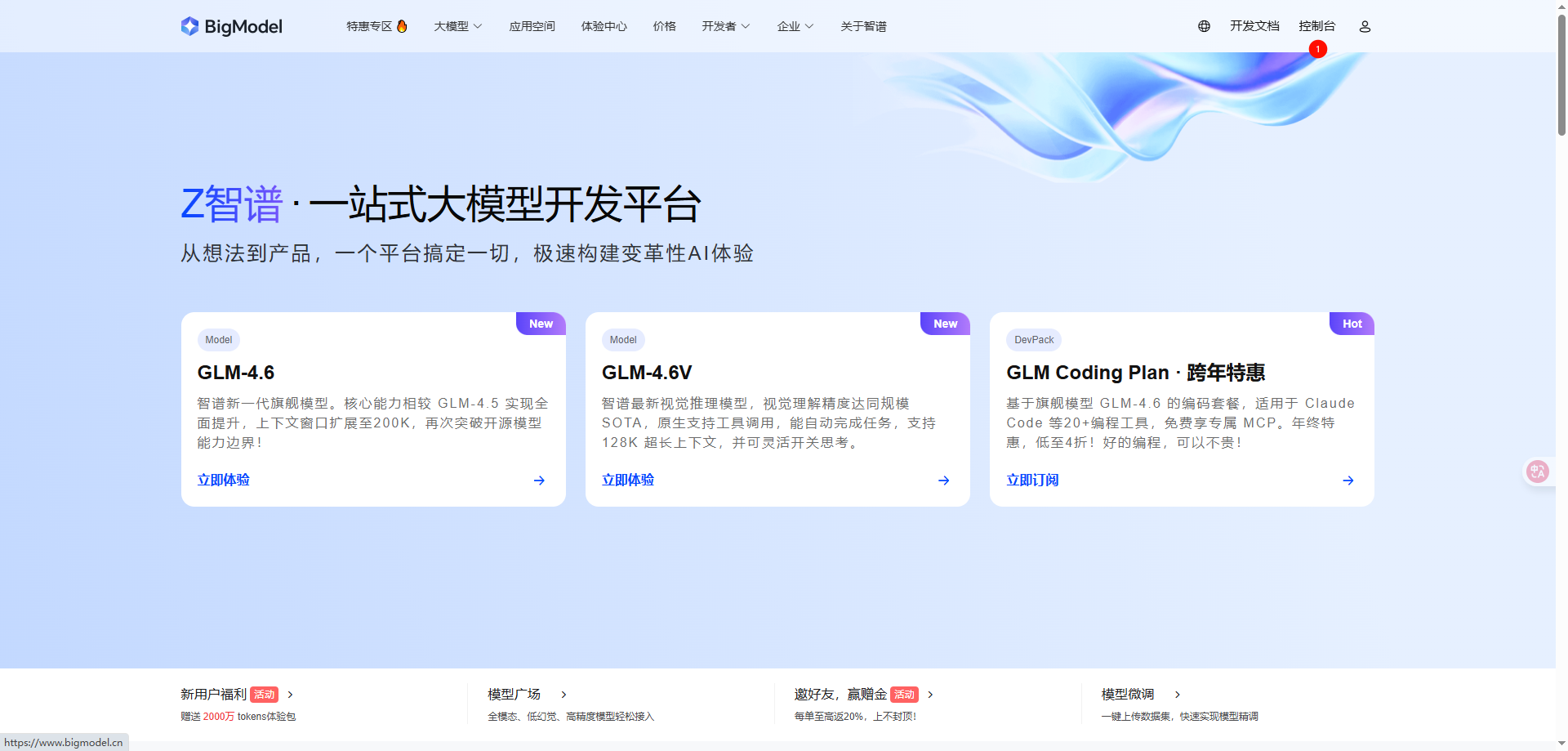Image resolution: width=1568 pixels, height=751 pixels.
Task: Click the text 全模态、低幻觉、高精度模型轻松接入
Action: point(571,717)
